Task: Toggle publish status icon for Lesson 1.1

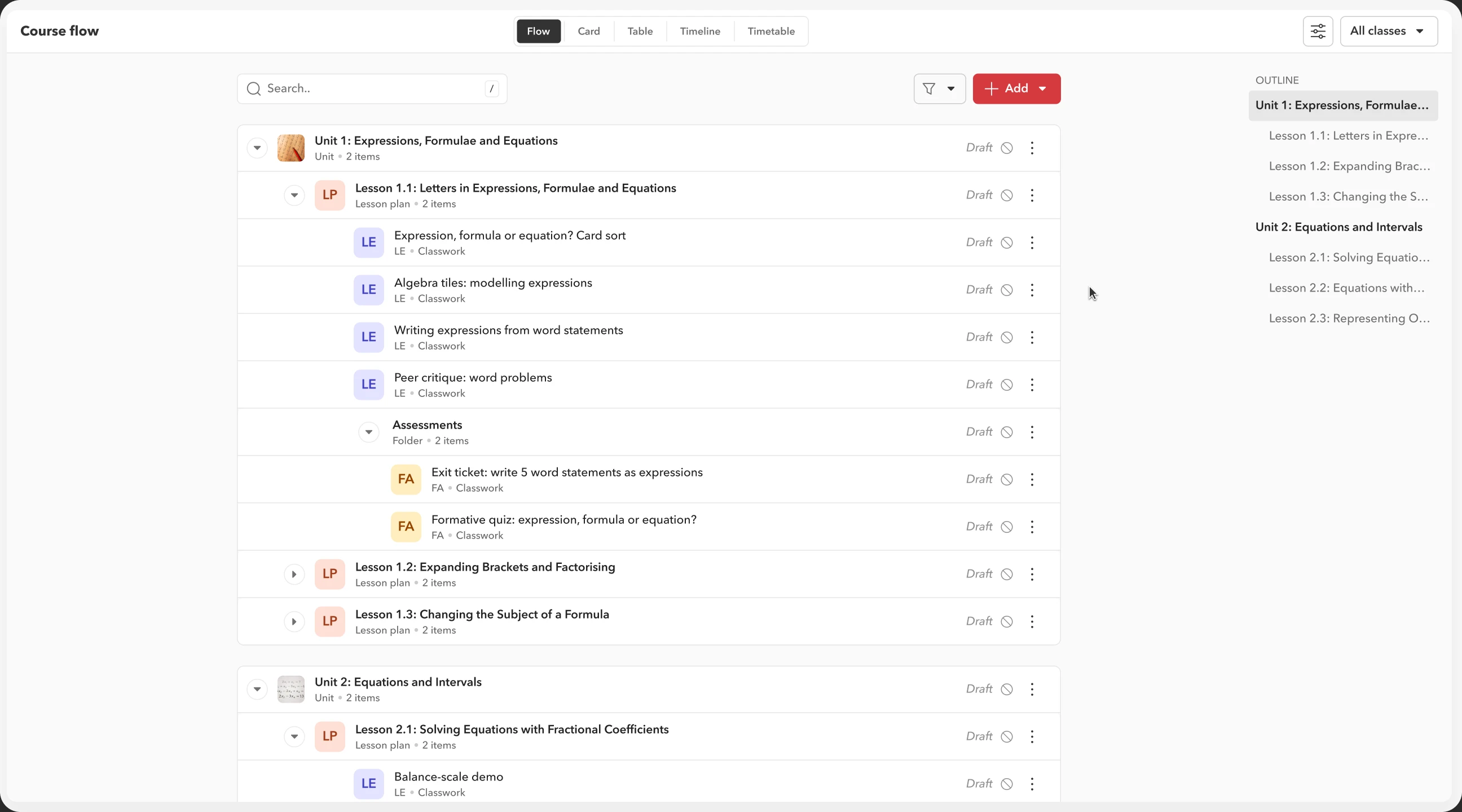Action: 1006,195
